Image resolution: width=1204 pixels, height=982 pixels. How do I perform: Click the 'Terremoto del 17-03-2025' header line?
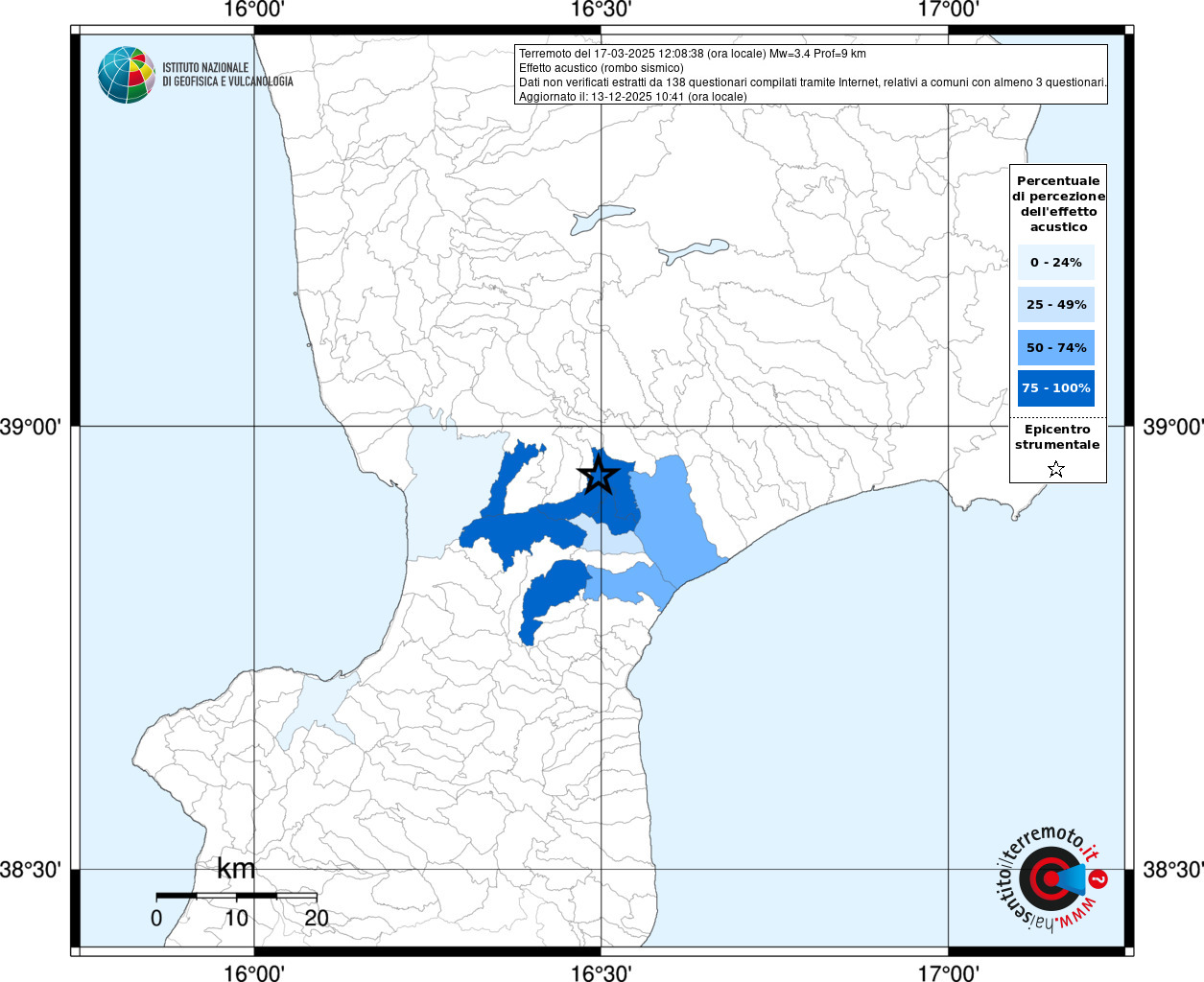click(693, 54)
